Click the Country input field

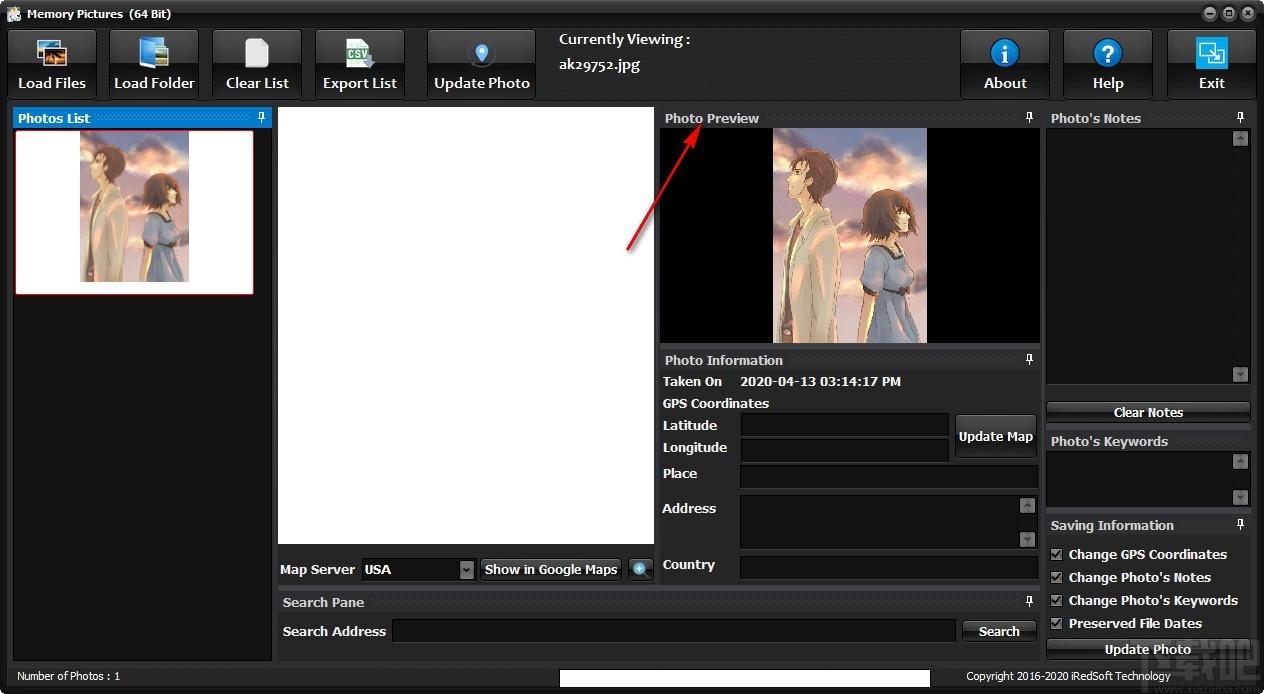(889, 567)
